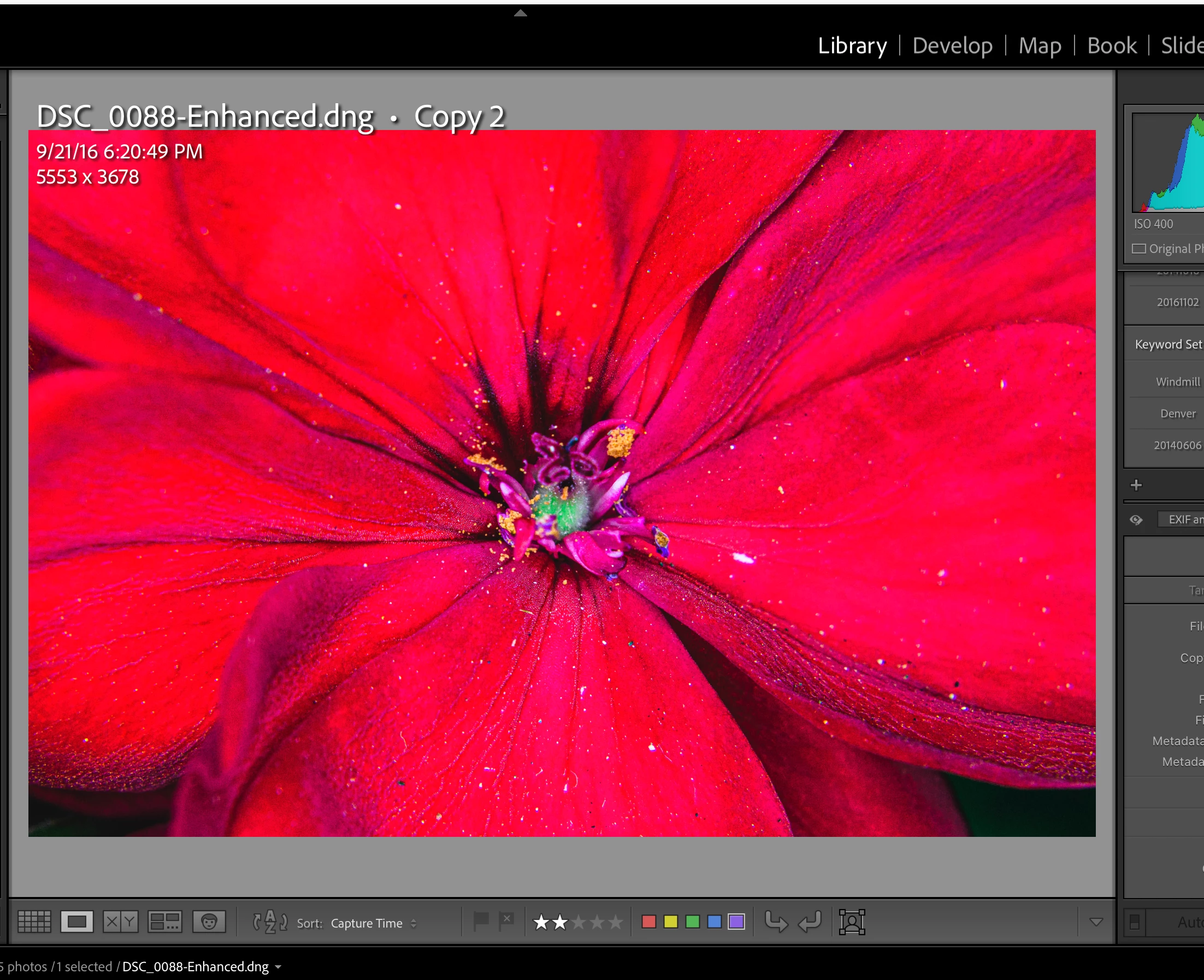
Task: Open the toolbar content dropdown triangle
Action: (x=1096, y=922)
